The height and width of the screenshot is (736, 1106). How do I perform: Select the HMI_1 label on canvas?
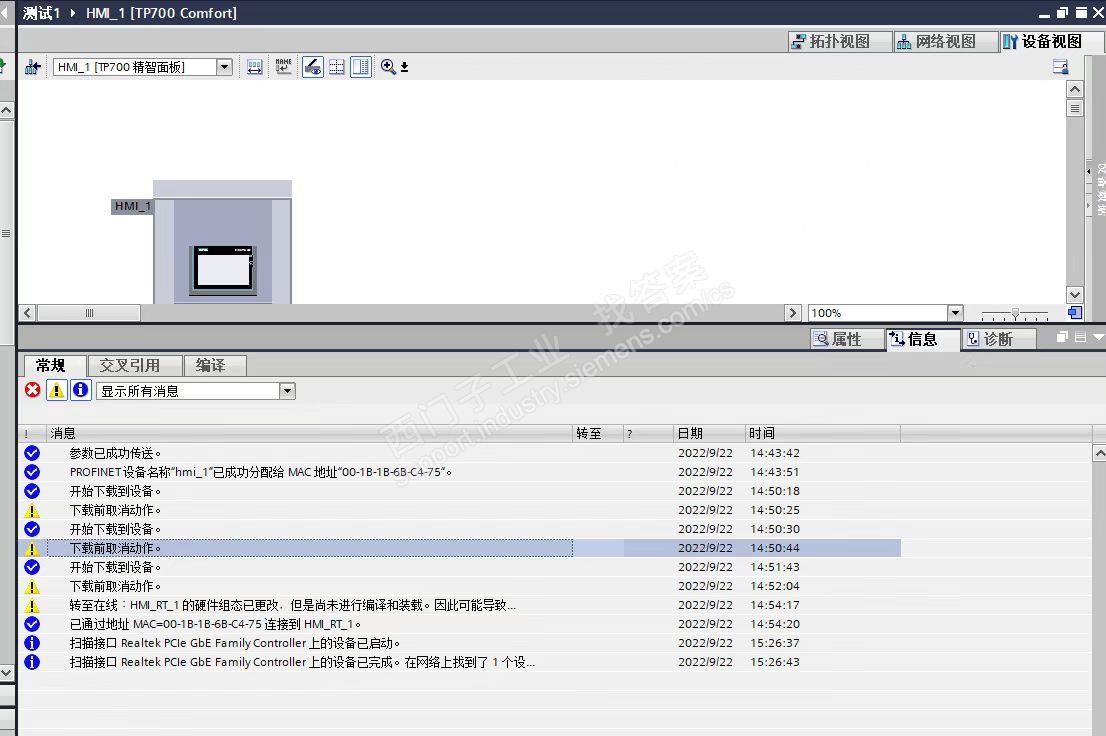(132, 206)
